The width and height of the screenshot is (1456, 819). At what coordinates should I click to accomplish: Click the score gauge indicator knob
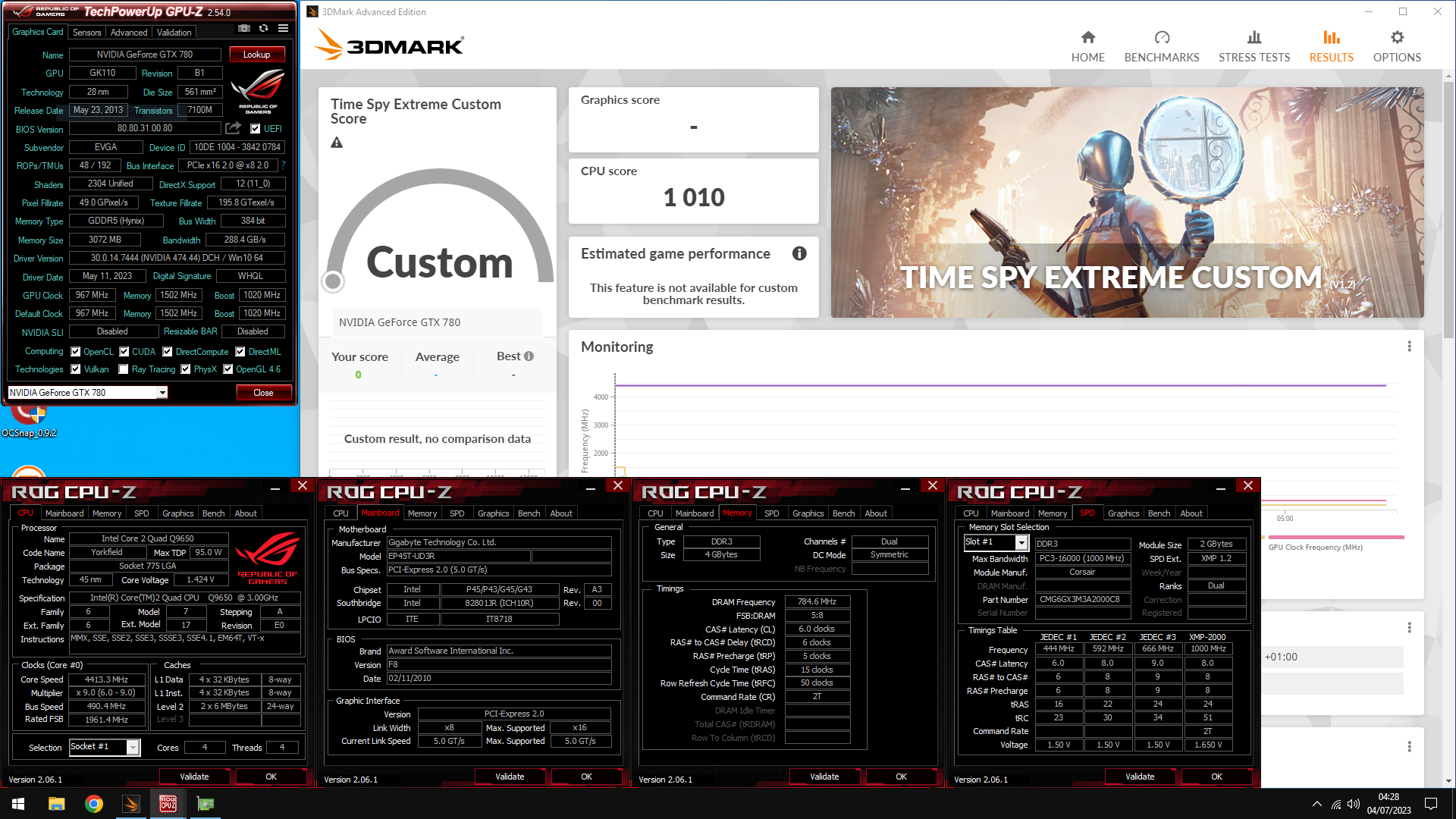[333, 281]
